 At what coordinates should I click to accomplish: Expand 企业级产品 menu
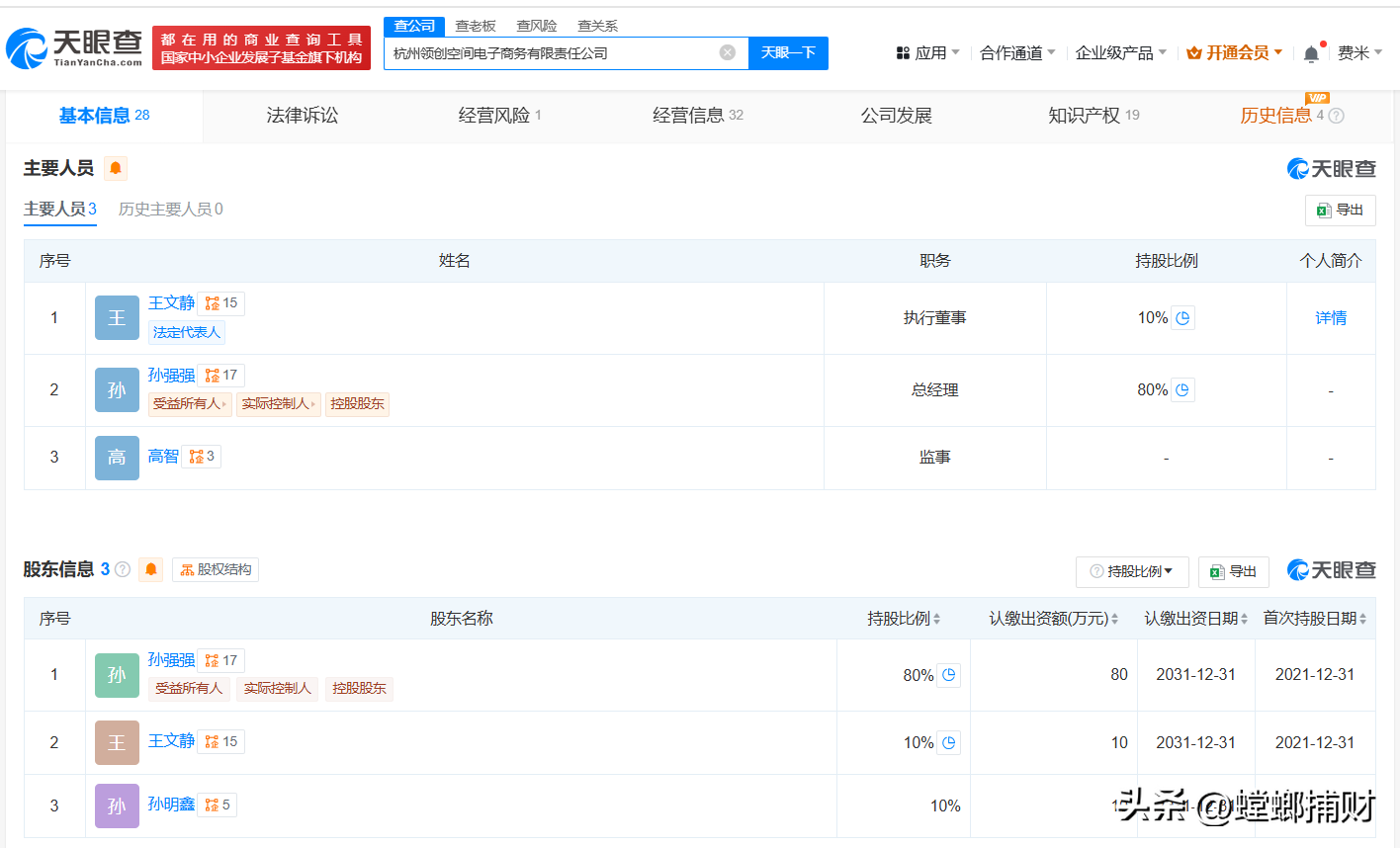pyautogui.click(x=1121, y=53)
